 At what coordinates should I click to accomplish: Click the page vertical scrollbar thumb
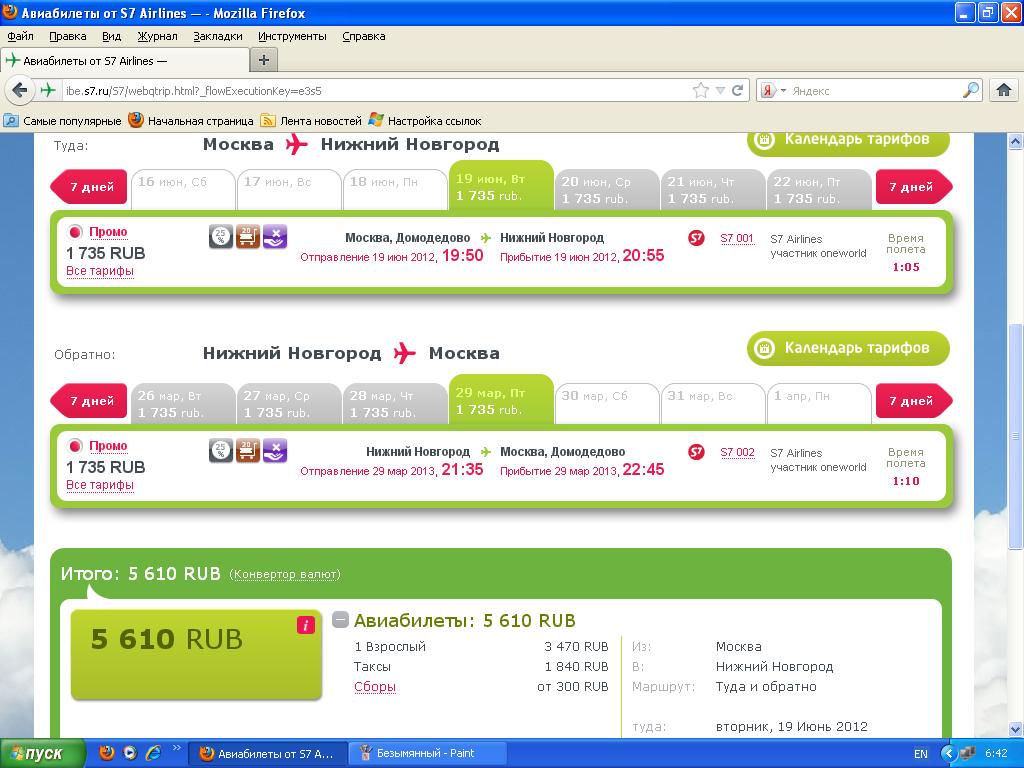[x=1016, y=435]
